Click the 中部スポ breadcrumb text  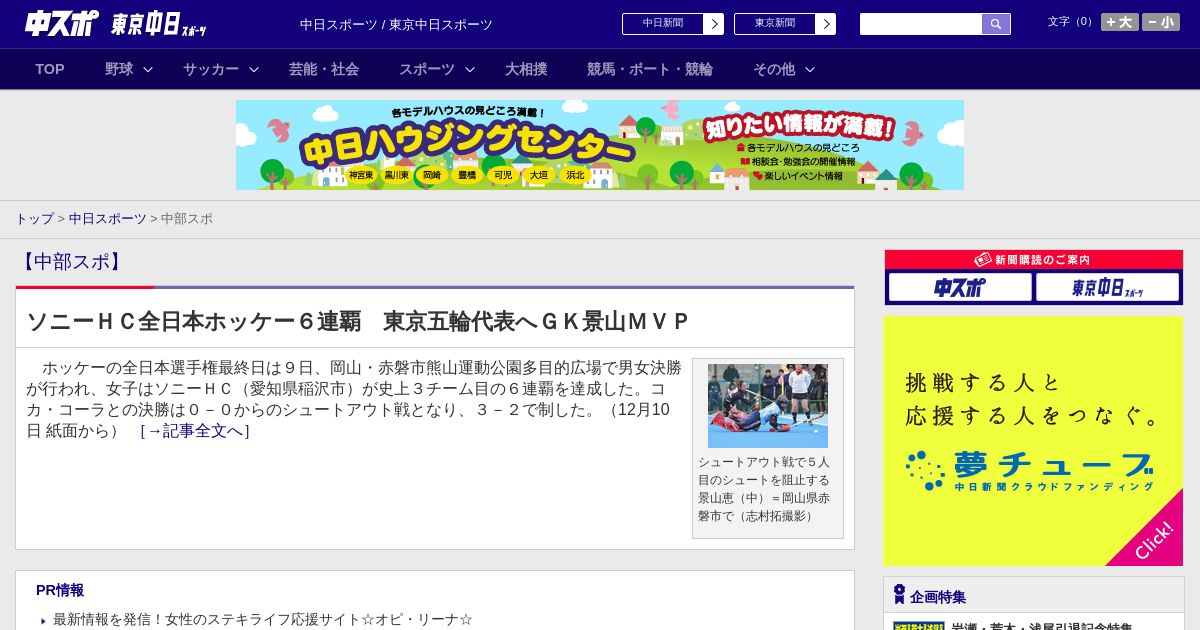[187, 218]
